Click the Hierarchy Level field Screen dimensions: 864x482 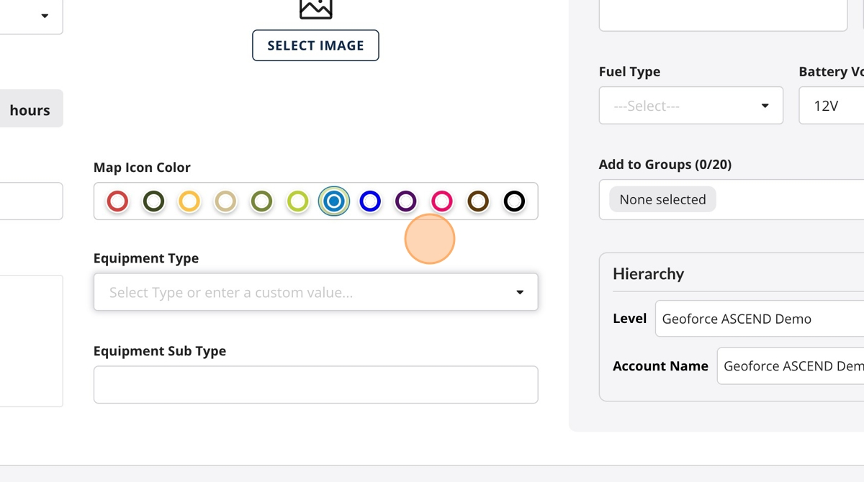(x=759, y=318)
